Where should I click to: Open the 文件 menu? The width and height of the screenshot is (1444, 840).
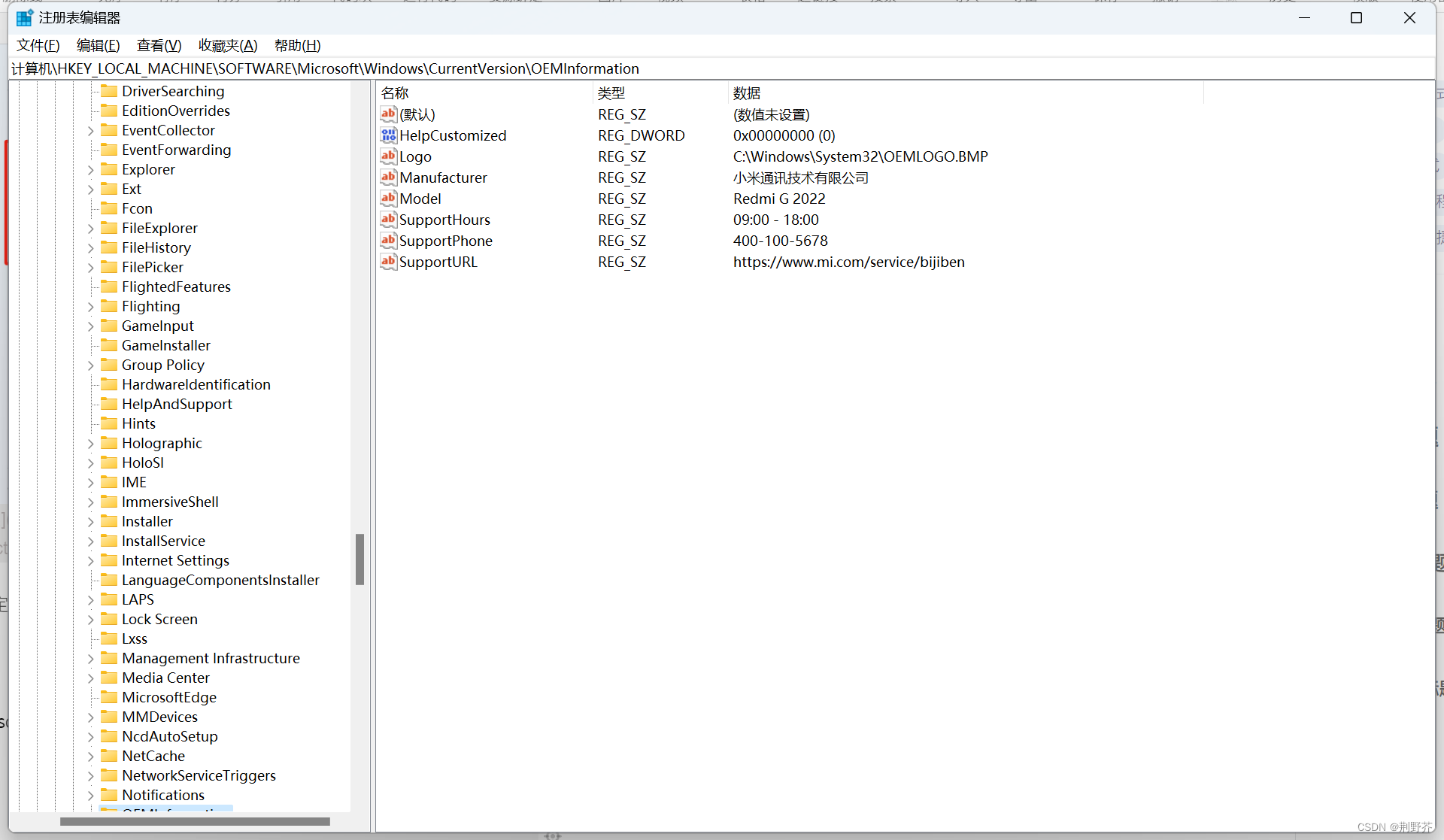click(37, 45)
